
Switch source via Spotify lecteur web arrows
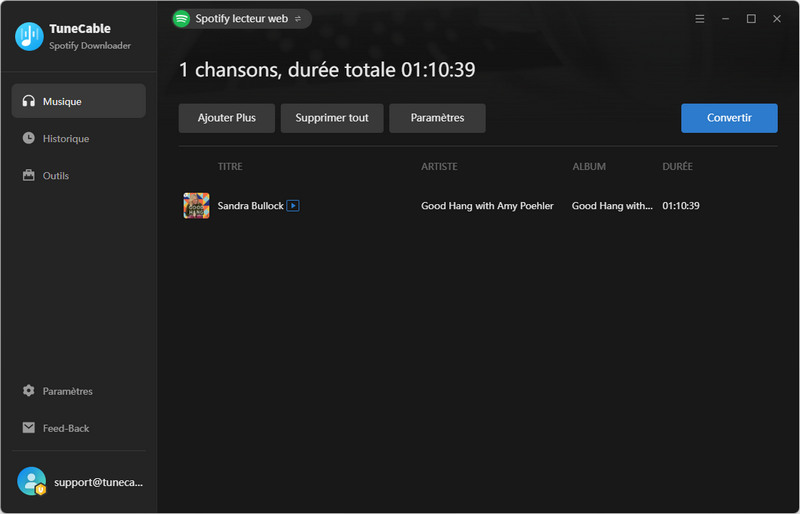click(298, 19)
